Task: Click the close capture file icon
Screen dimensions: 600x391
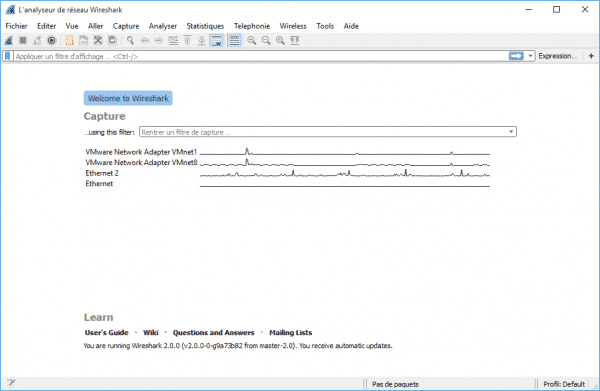Action: [x=98, y=41]
